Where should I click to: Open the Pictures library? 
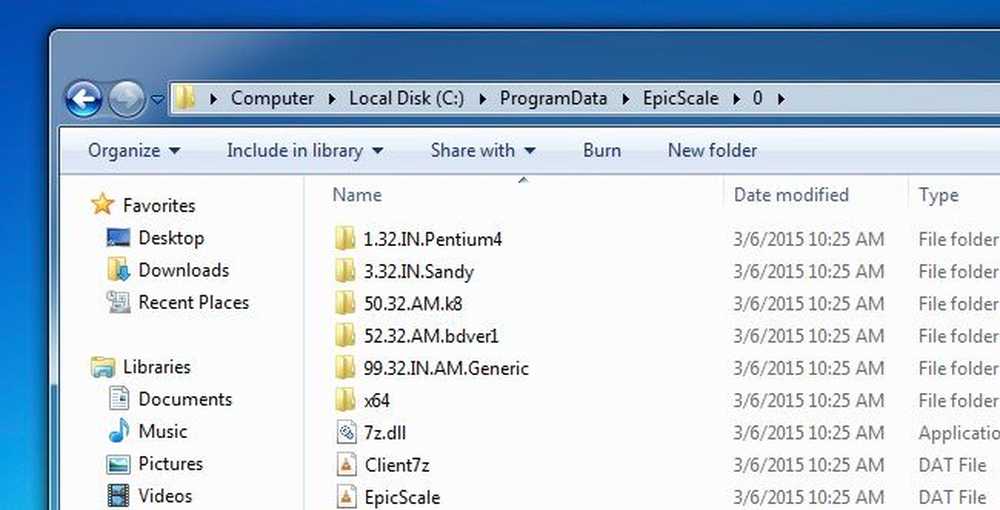click(170, 463)
